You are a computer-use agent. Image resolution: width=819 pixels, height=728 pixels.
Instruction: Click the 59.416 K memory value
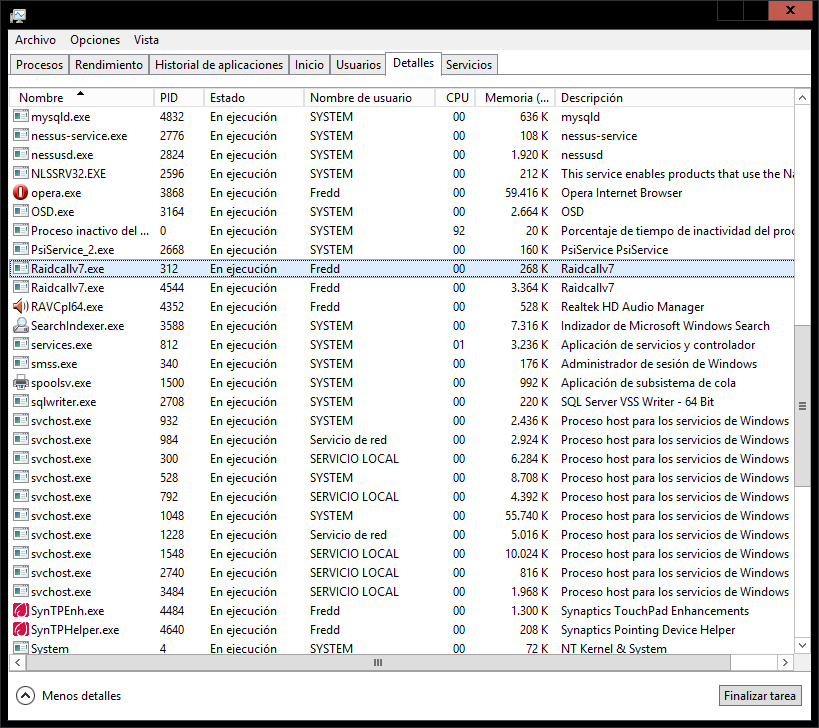[x=526, y=193]
